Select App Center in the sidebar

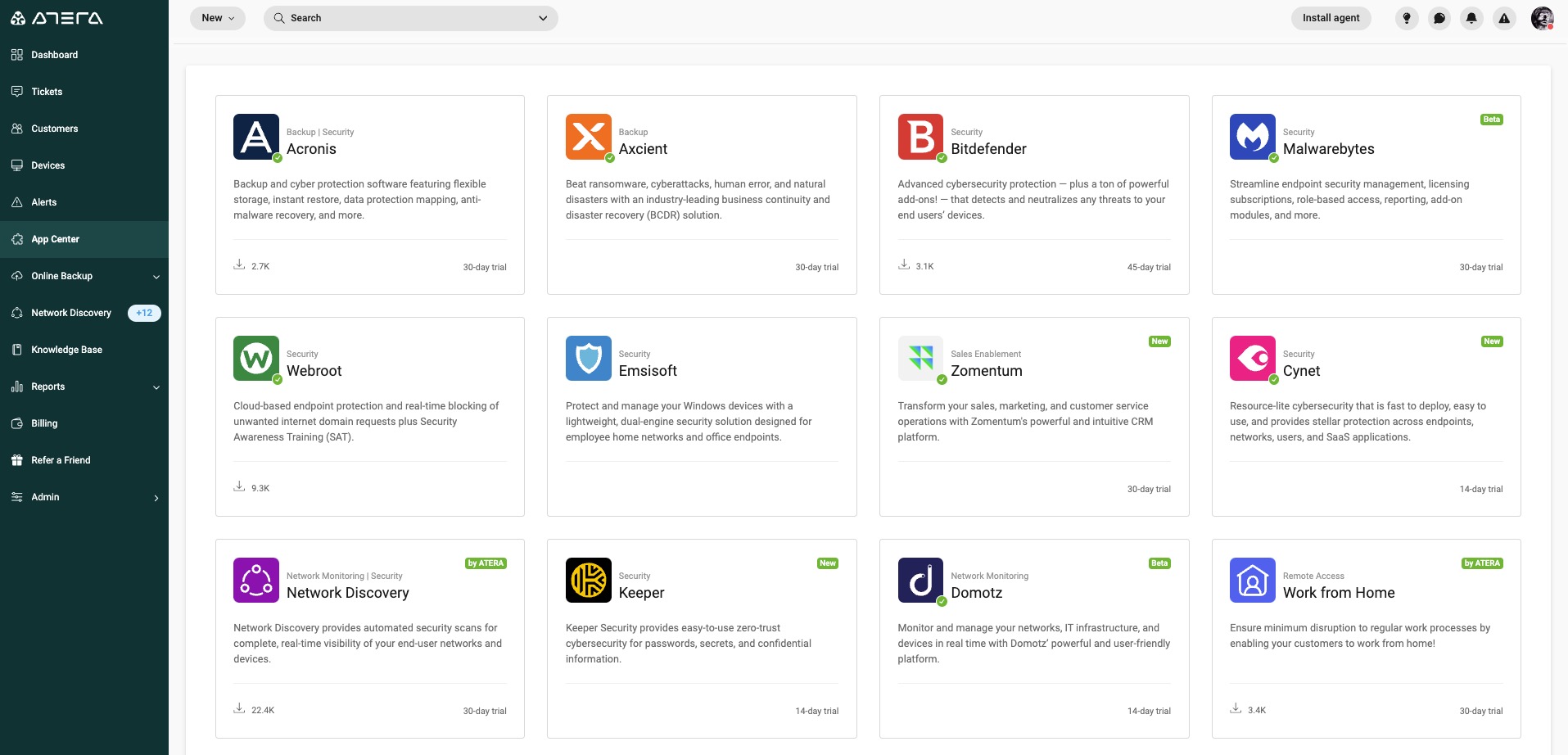point(84,239)
